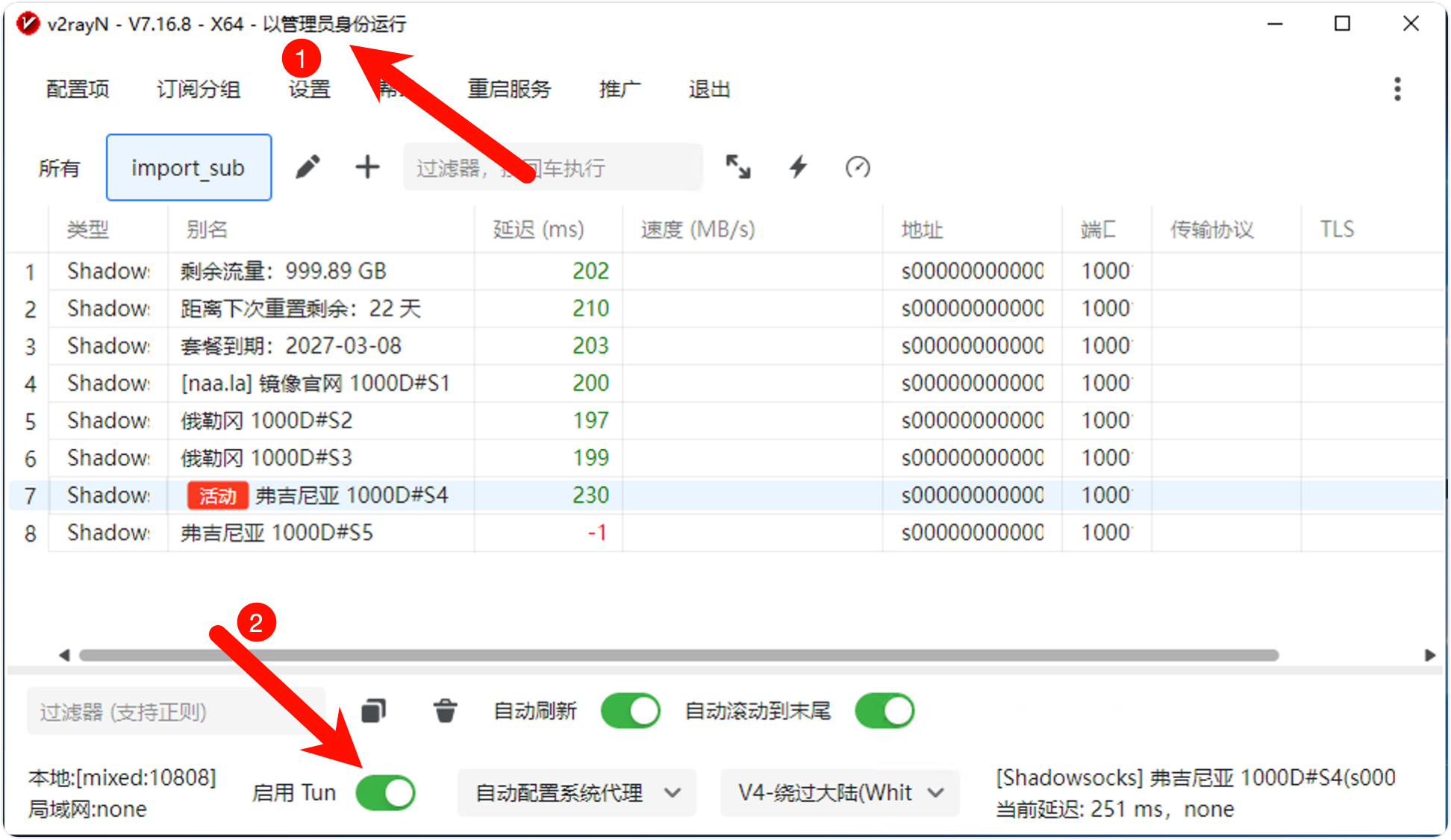Disable the 自动刷新 toggle
The width and height of the screenshot is (1451, 840).
click(630, 711)
